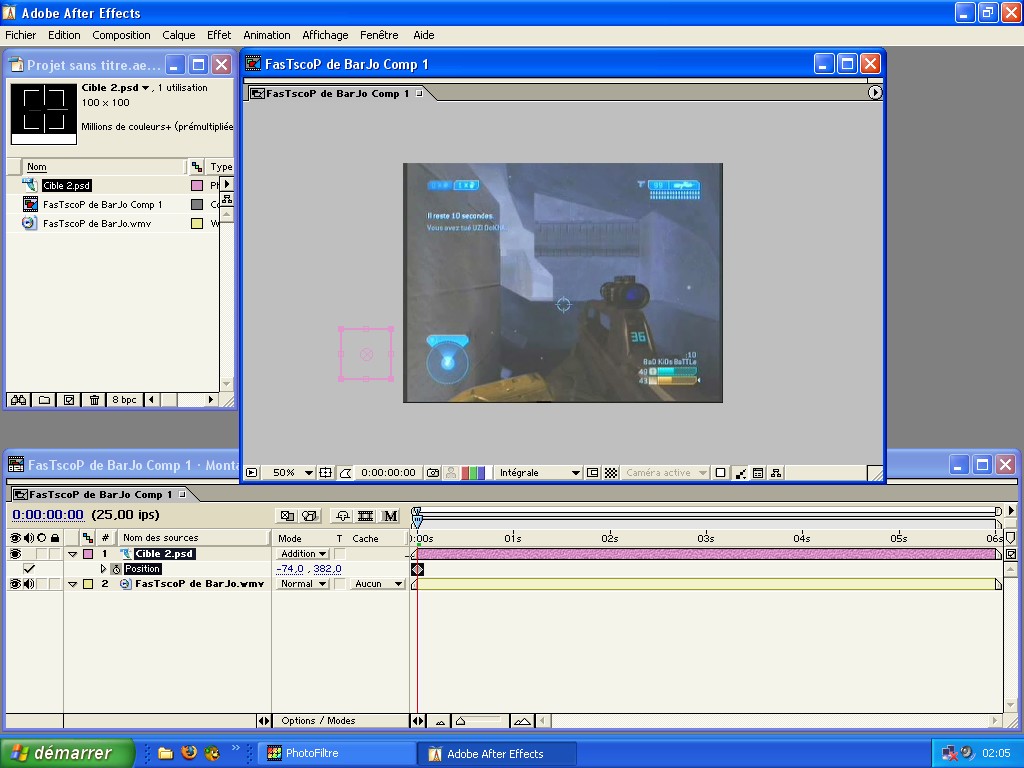The image size is (1024, 768).
Task: Click the new composition icon in project panel
Action: 69,400
